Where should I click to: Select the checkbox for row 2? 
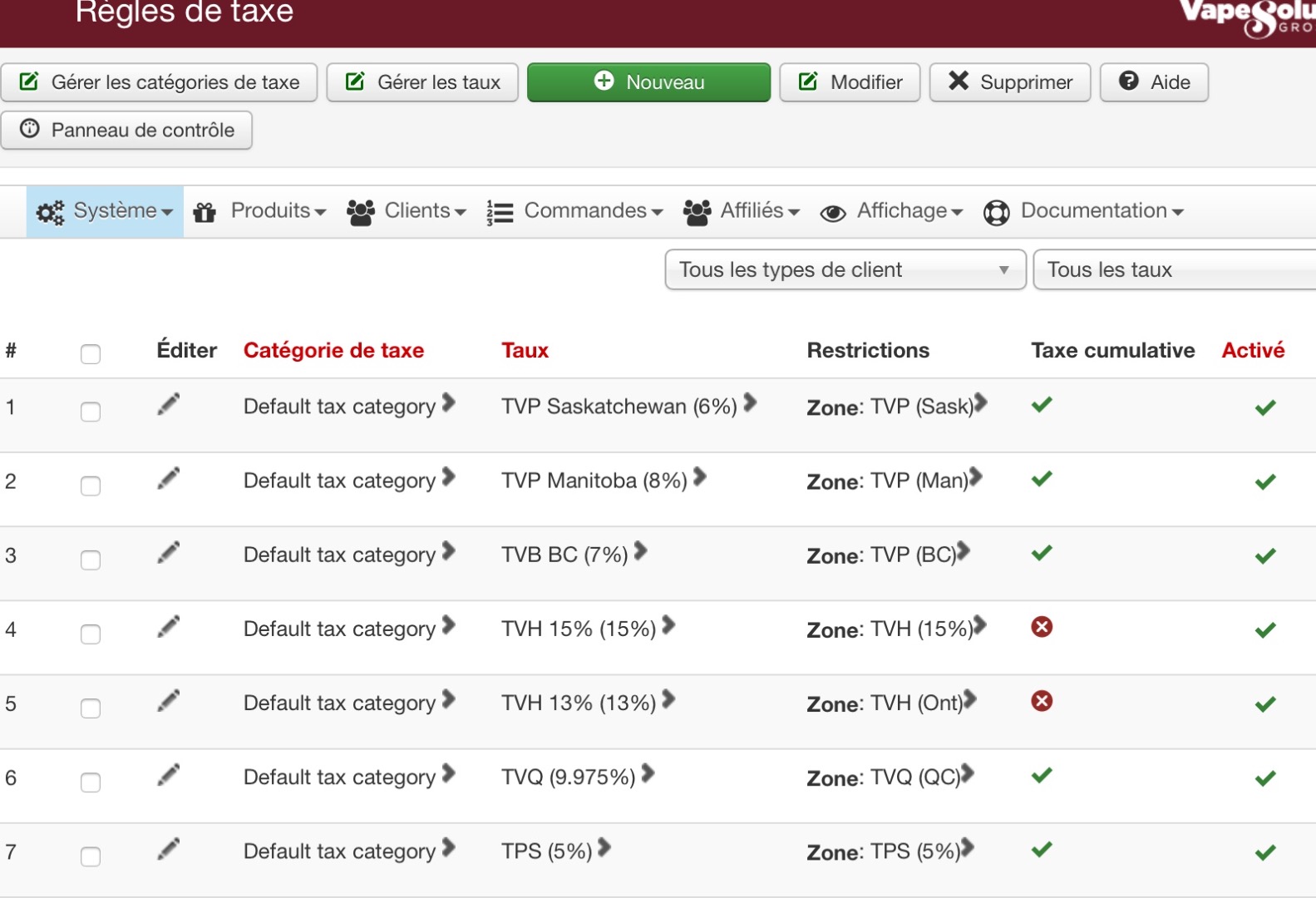pyautogui.click(x=91, y=486)
